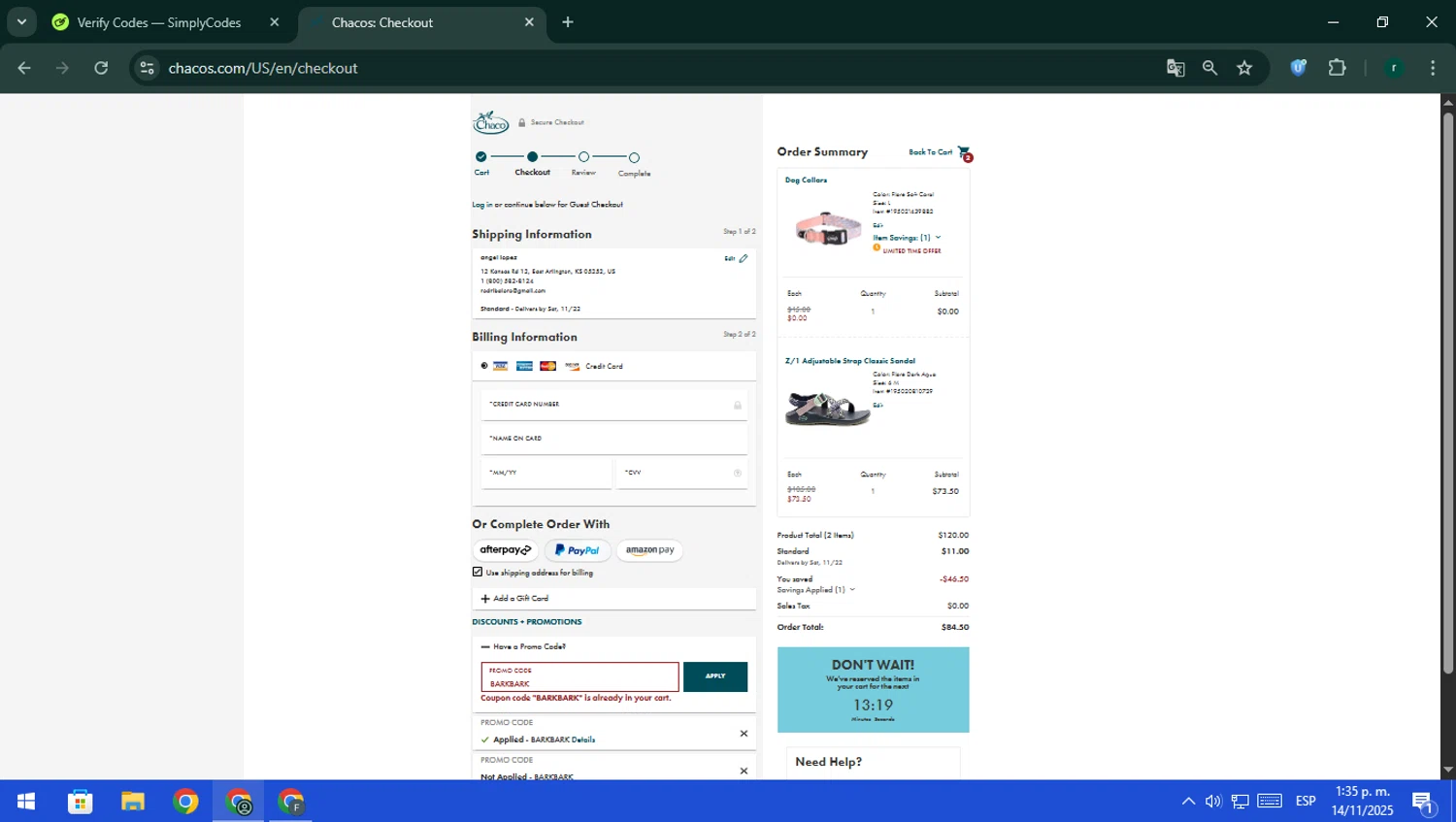1456x822 pixels.
Task: Click the Review step in progress bar
Action: coord(583,163)
